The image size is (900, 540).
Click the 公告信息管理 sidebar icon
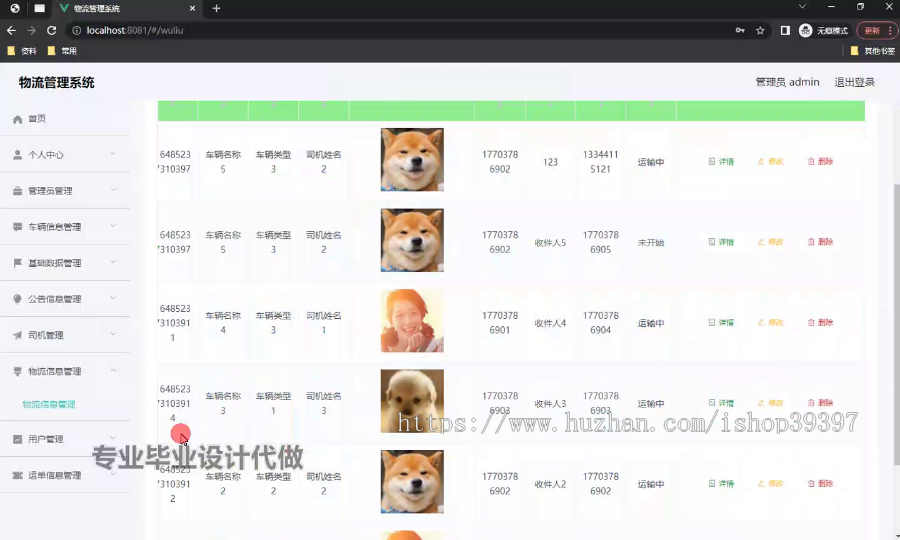pyautogui.click(x=17, y=299)
